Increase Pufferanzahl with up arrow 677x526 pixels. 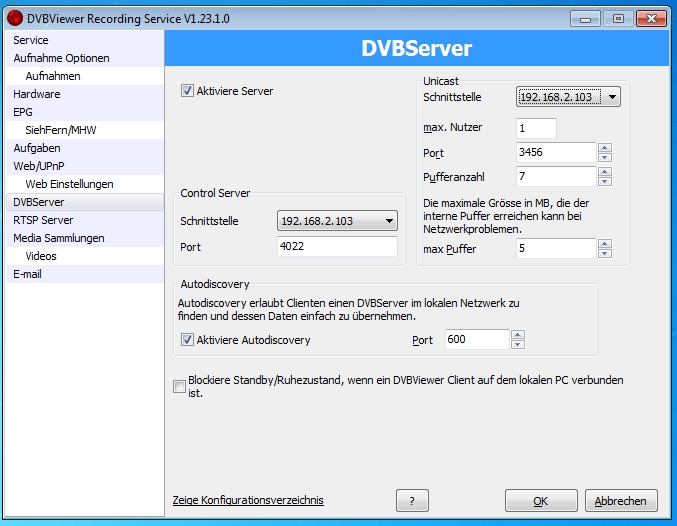[604, 171]
